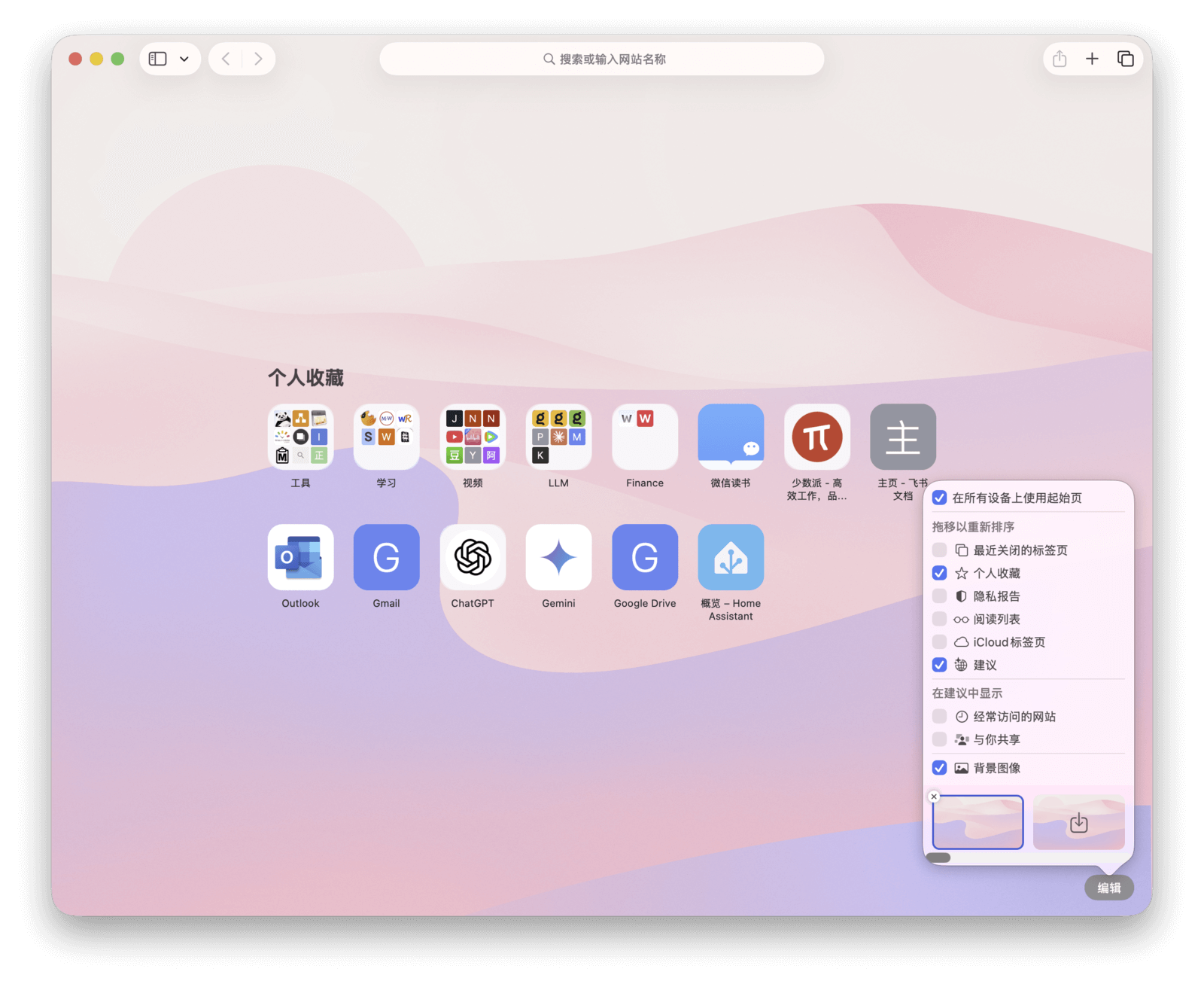Show tab overview icon
The width and height of the screenshot is (1204, 984).
point(1125,59)
